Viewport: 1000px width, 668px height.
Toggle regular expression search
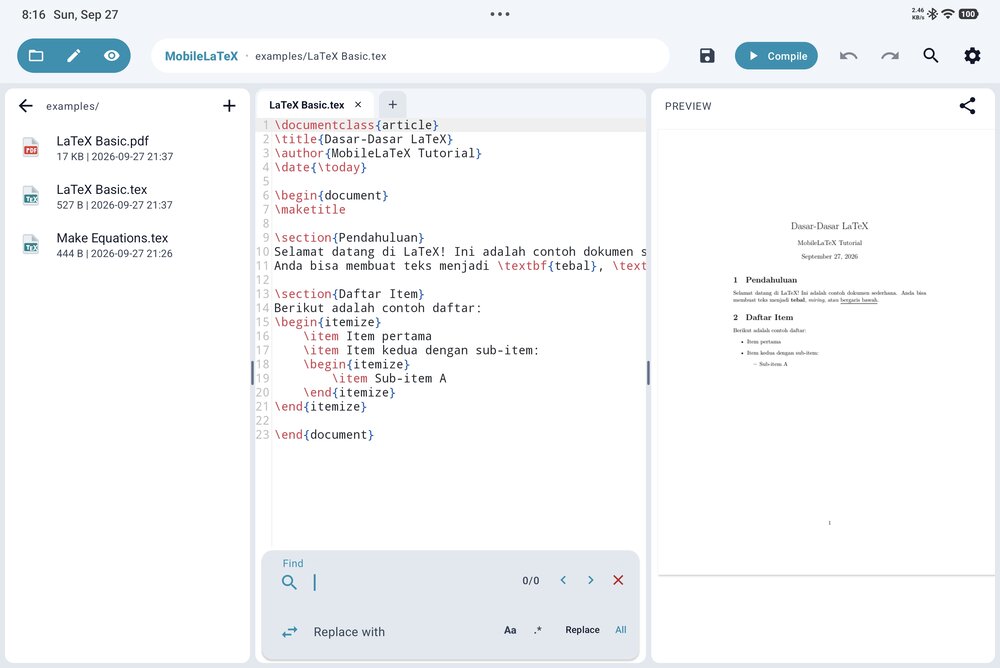coord(538,630)
